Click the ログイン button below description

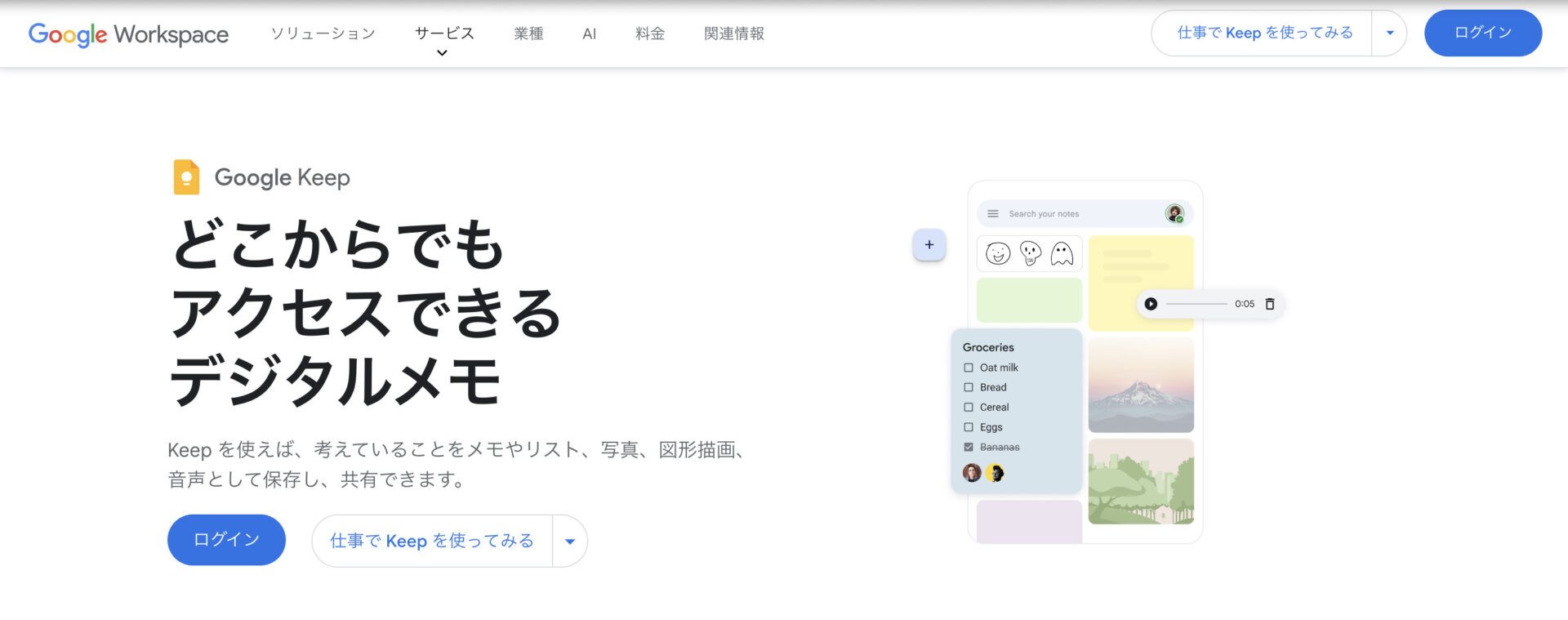point(226,540)
